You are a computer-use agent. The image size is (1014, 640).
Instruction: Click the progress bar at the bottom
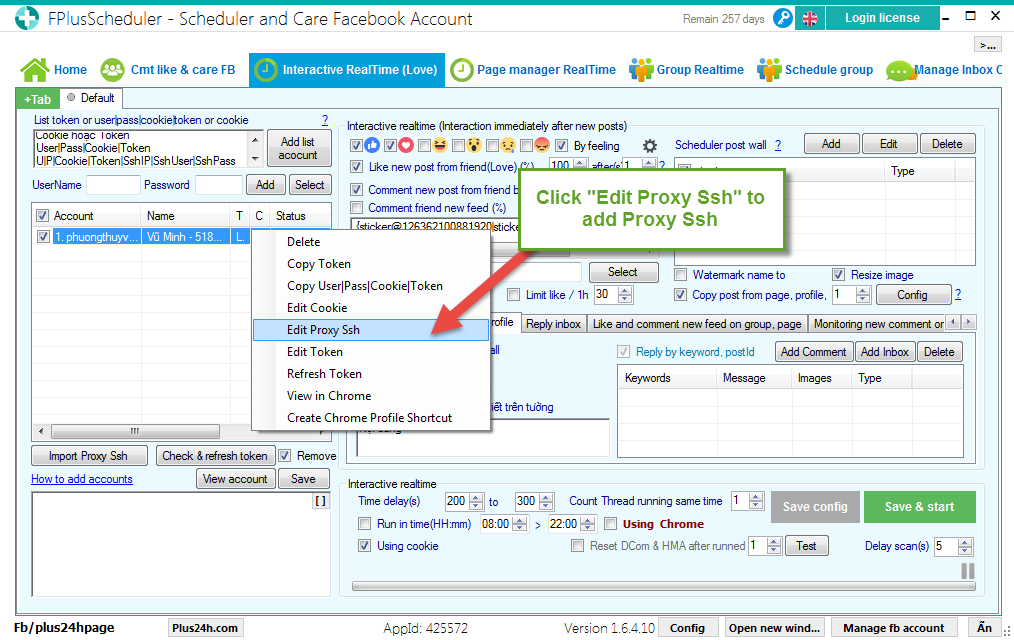pyautogui.click(x=663, y=586)
